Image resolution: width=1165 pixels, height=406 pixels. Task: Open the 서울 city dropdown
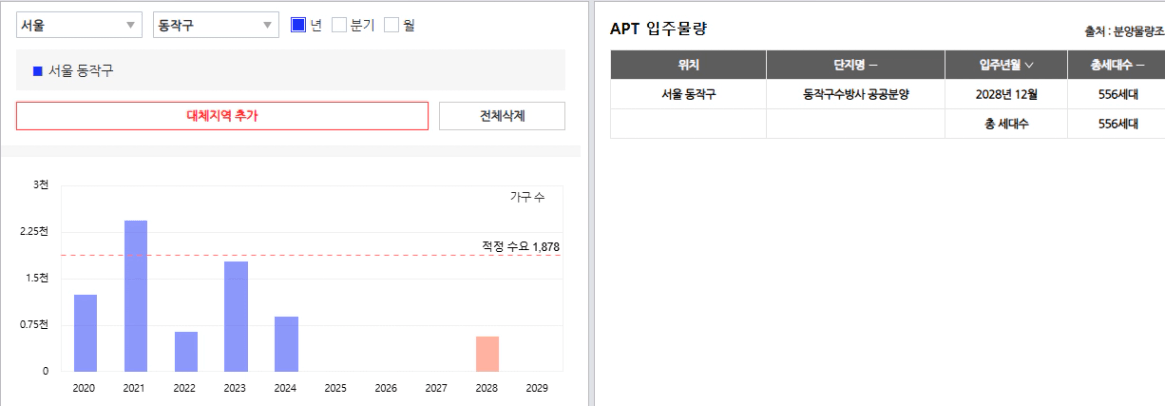[78, 25]
